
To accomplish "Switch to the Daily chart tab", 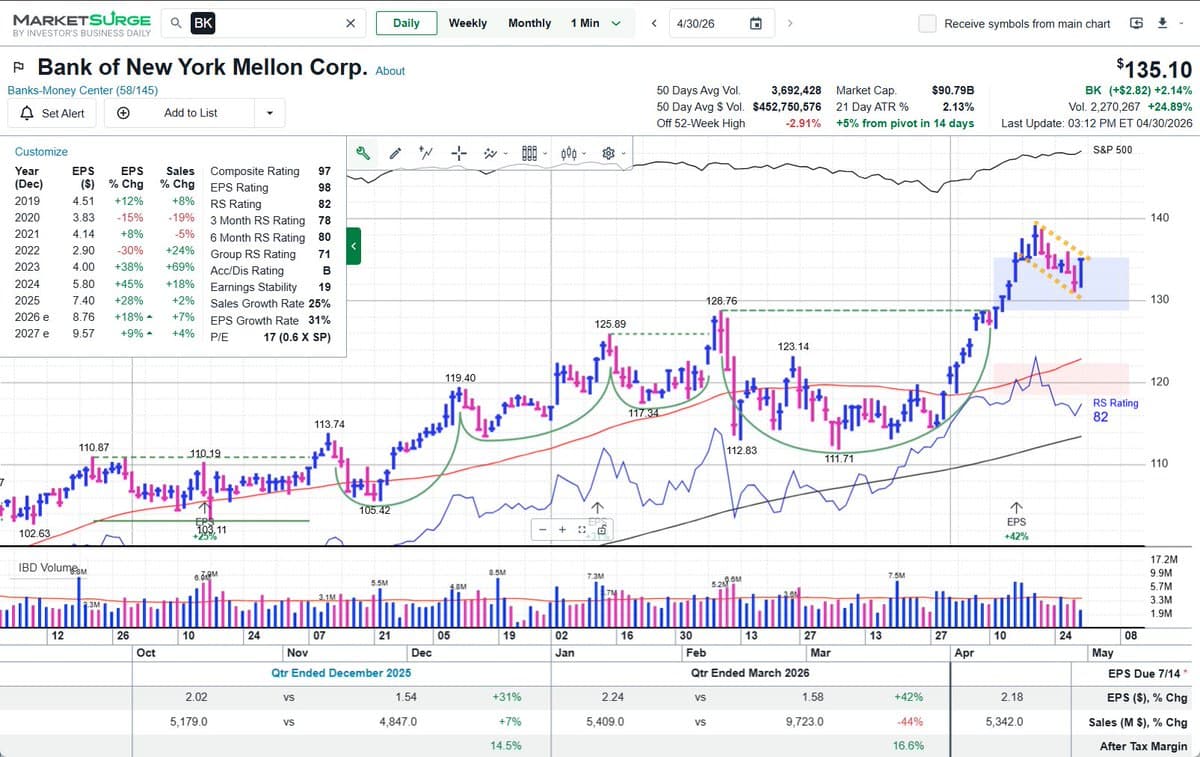I will (406, 23).
